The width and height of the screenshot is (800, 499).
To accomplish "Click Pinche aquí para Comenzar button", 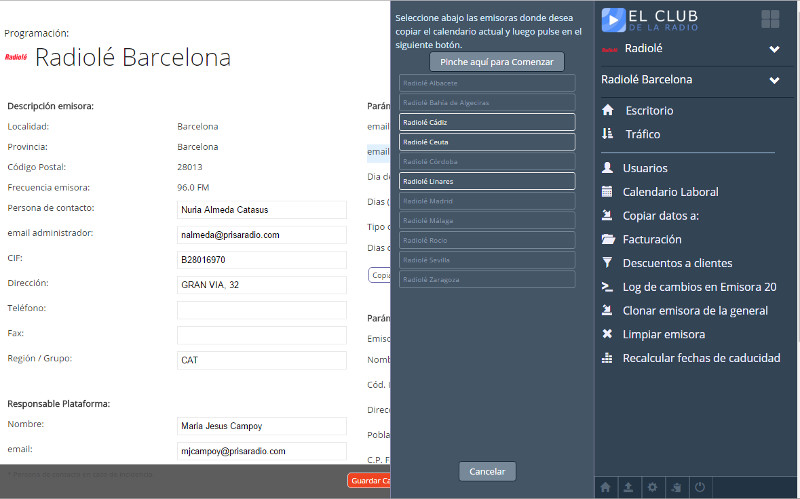I will click(496, 62).
